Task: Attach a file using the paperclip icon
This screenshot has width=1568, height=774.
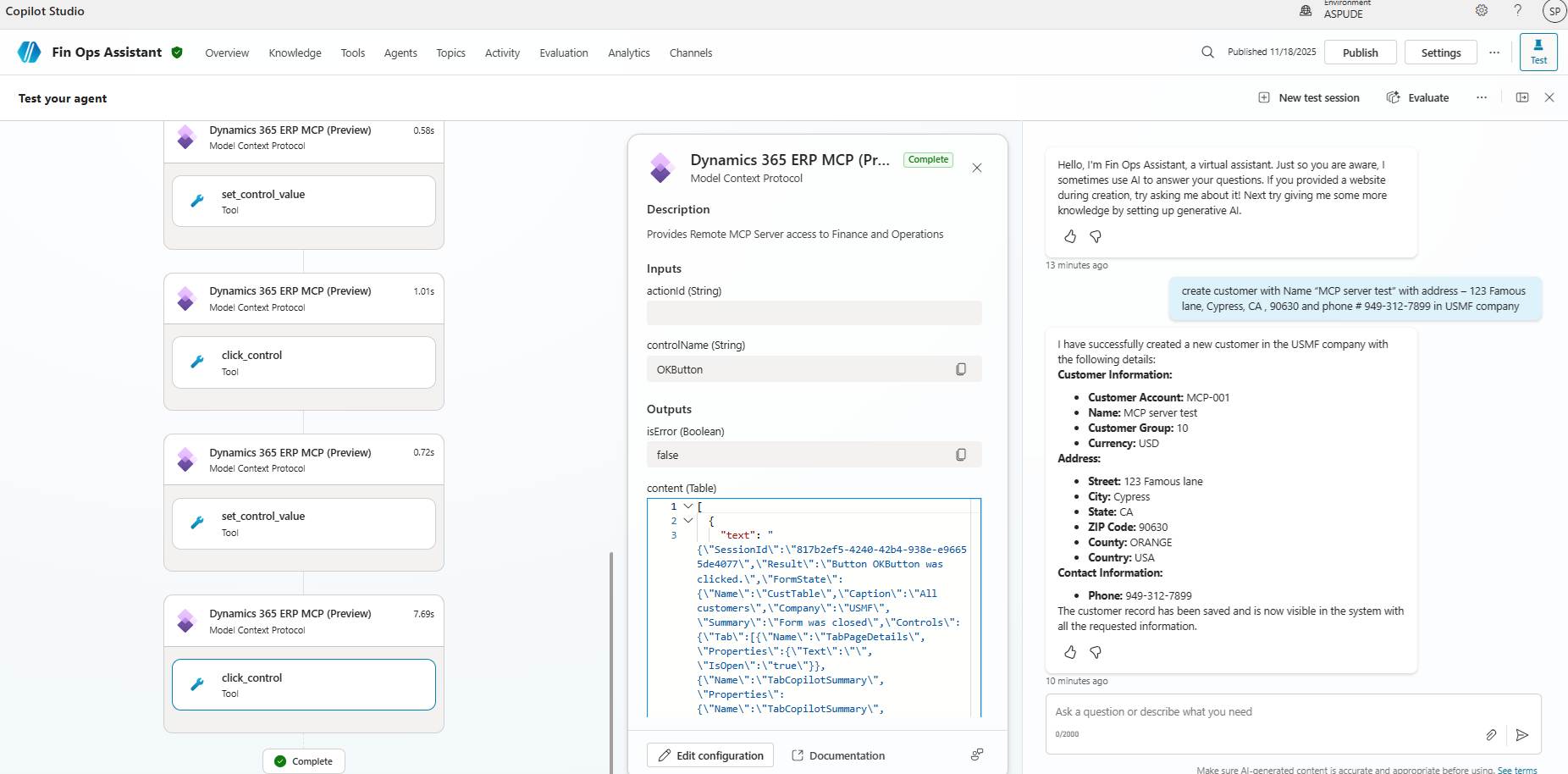Action: pos(1491,735)
